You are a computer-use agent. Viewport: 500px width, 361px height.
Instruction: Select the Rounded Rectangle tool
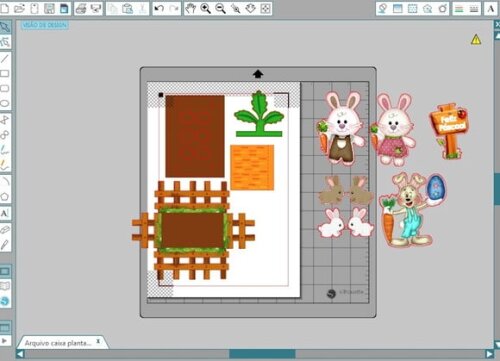(5, 88)
